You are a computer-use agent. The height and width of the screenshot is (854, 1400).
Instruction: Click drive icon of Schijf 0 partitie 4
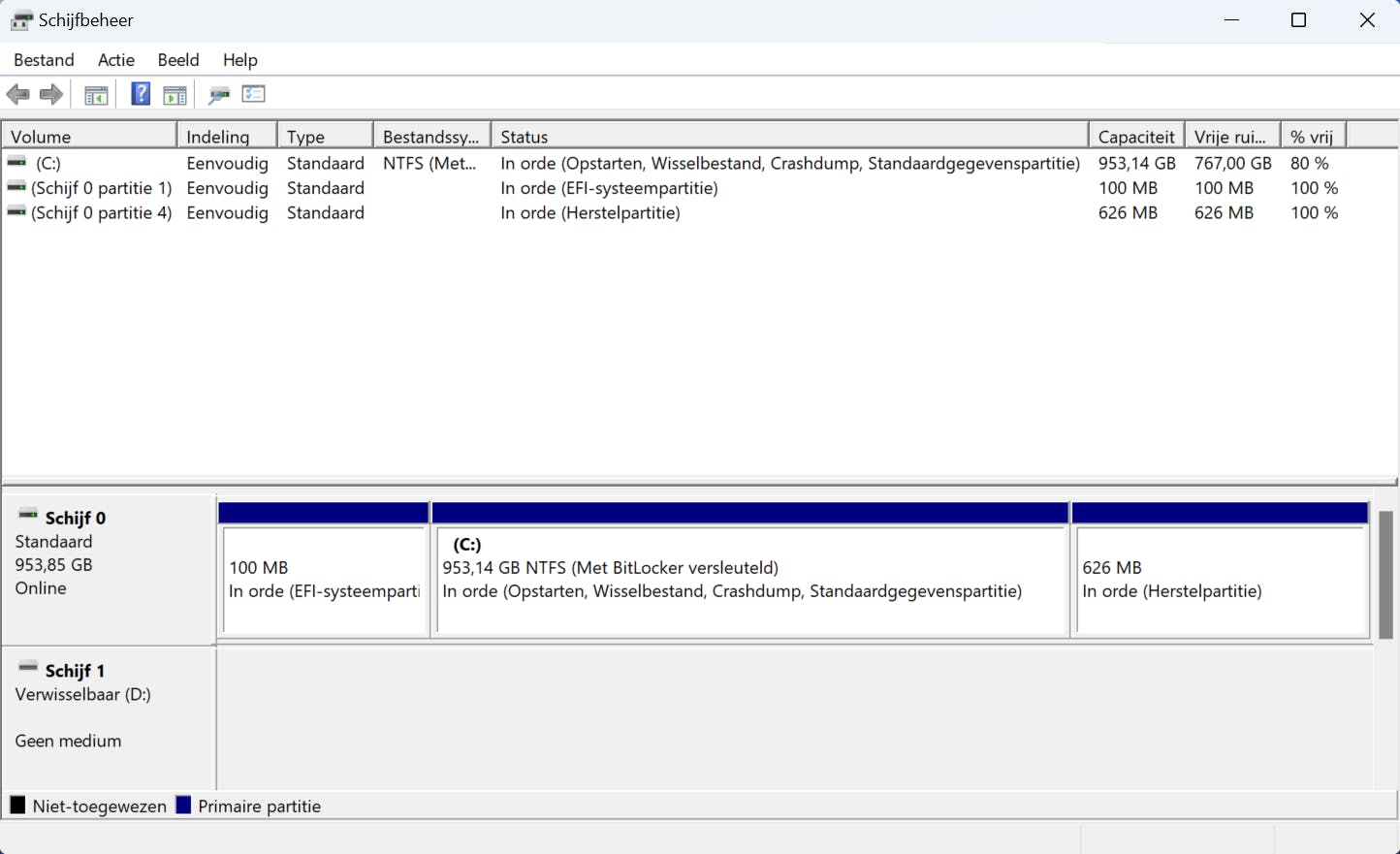point(16,211)
